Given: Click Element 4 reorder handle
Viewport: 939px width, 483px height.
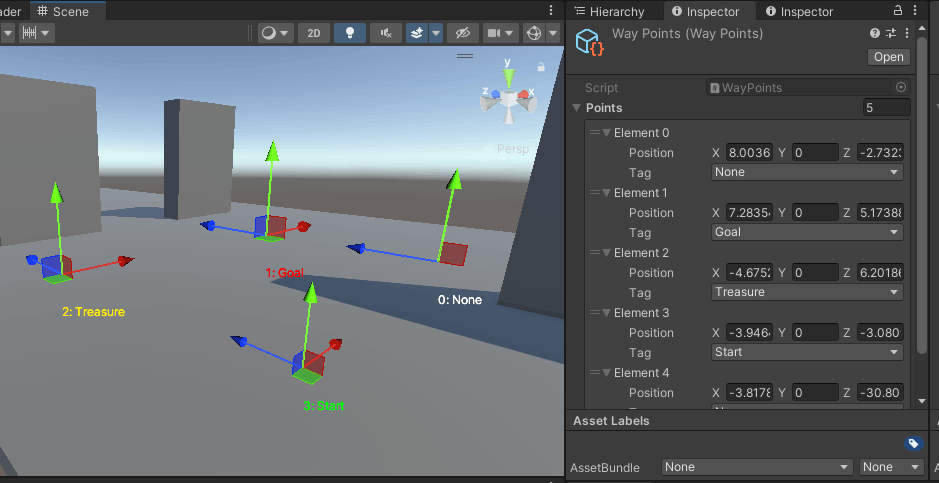Looking at the screenshot, I should click(595, 372).
